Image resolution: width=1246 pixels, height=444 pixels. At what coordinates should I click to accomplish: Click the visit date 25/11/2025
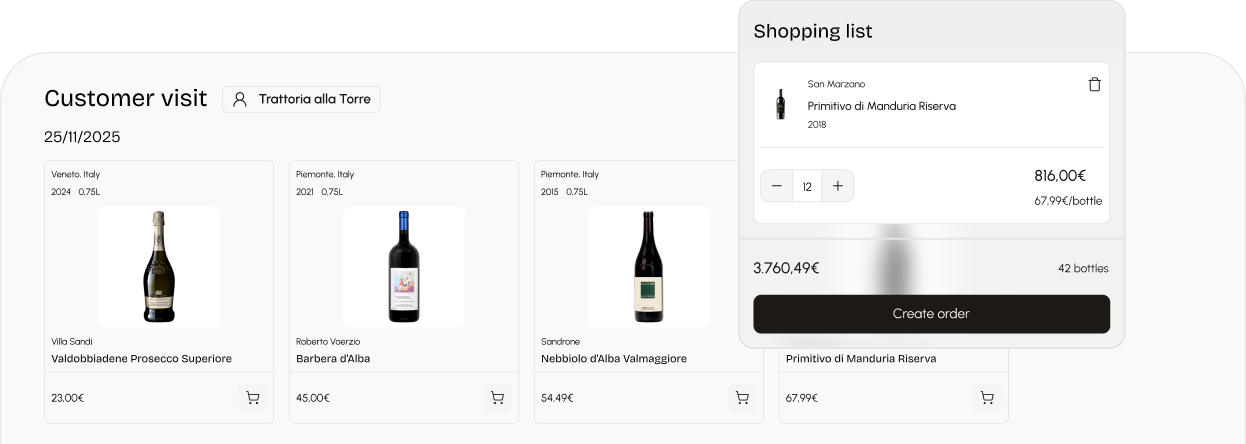pos(82,137)
